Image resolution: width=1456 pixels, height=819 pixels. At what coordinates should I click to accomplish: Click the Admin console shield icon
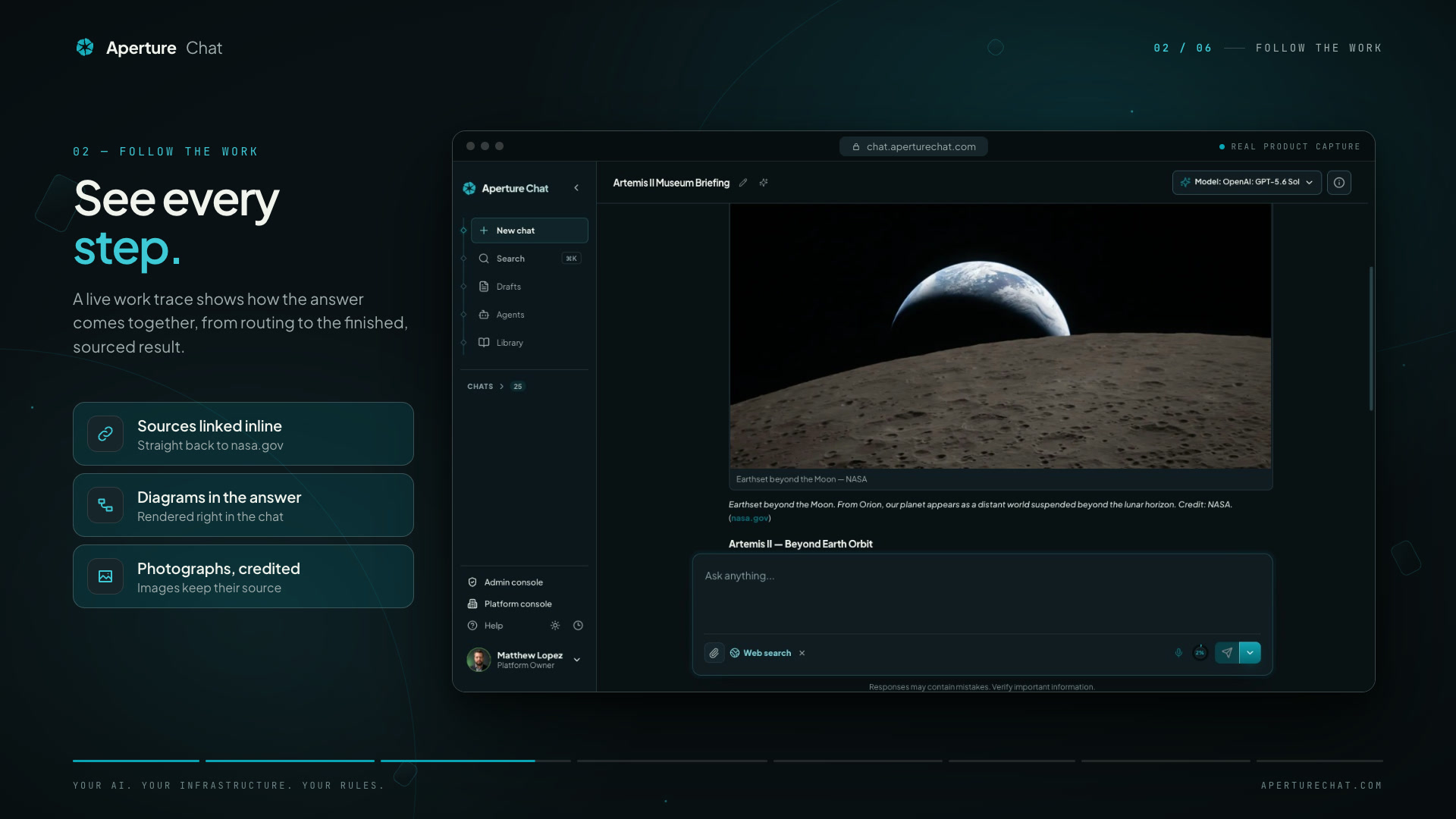[x=472, y=582]
